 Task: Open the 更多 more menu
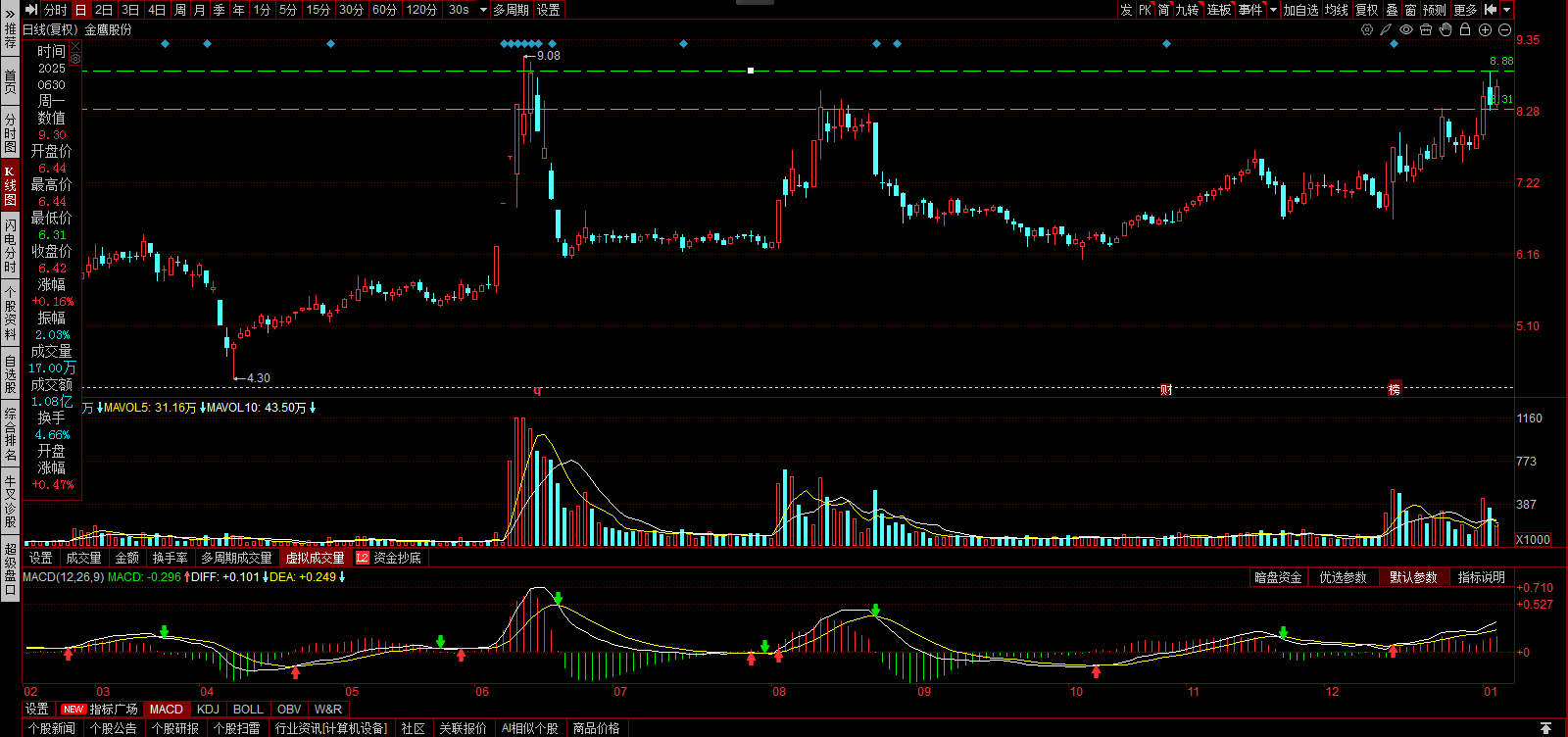coord(1465,10)
